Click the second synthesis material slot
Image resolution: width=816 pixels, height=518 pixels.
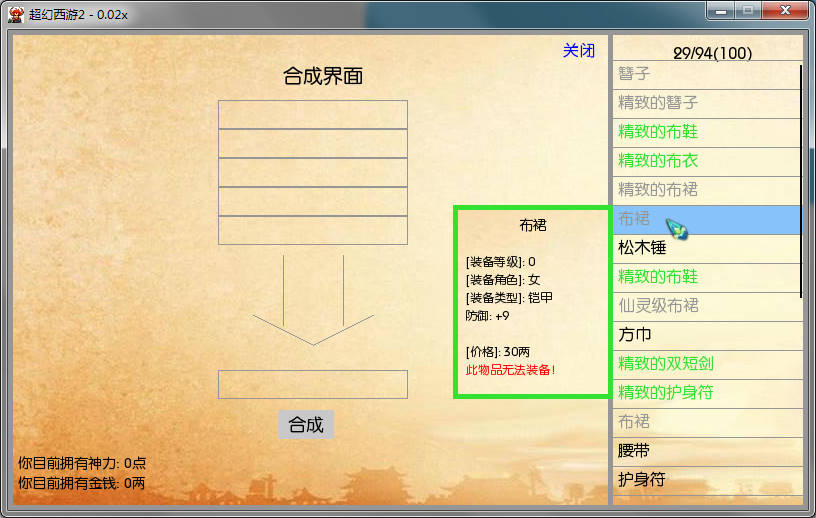[x=313, y=143]
